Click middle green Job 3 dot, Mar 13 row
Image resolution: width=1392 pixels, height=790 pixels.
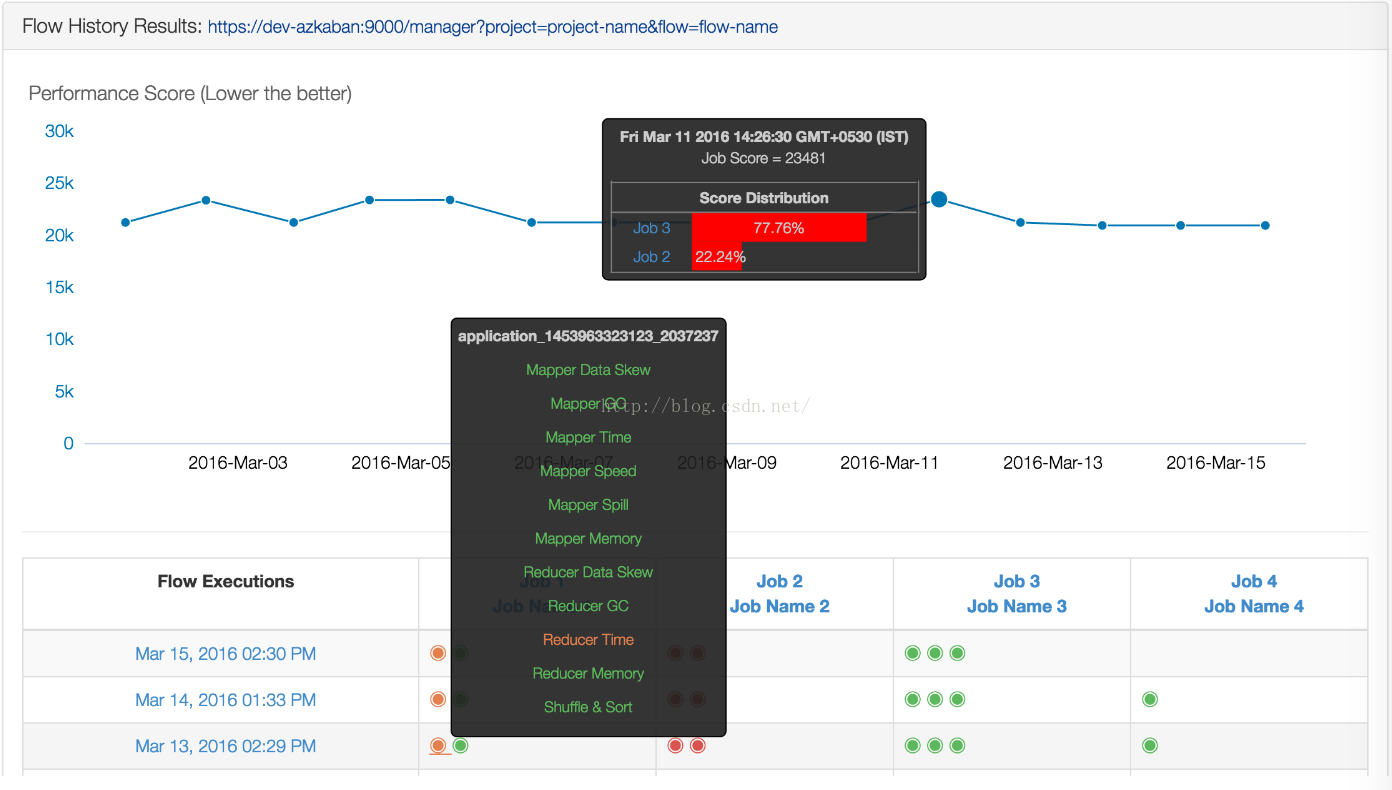pyautogui.click(x=935, y=745)
